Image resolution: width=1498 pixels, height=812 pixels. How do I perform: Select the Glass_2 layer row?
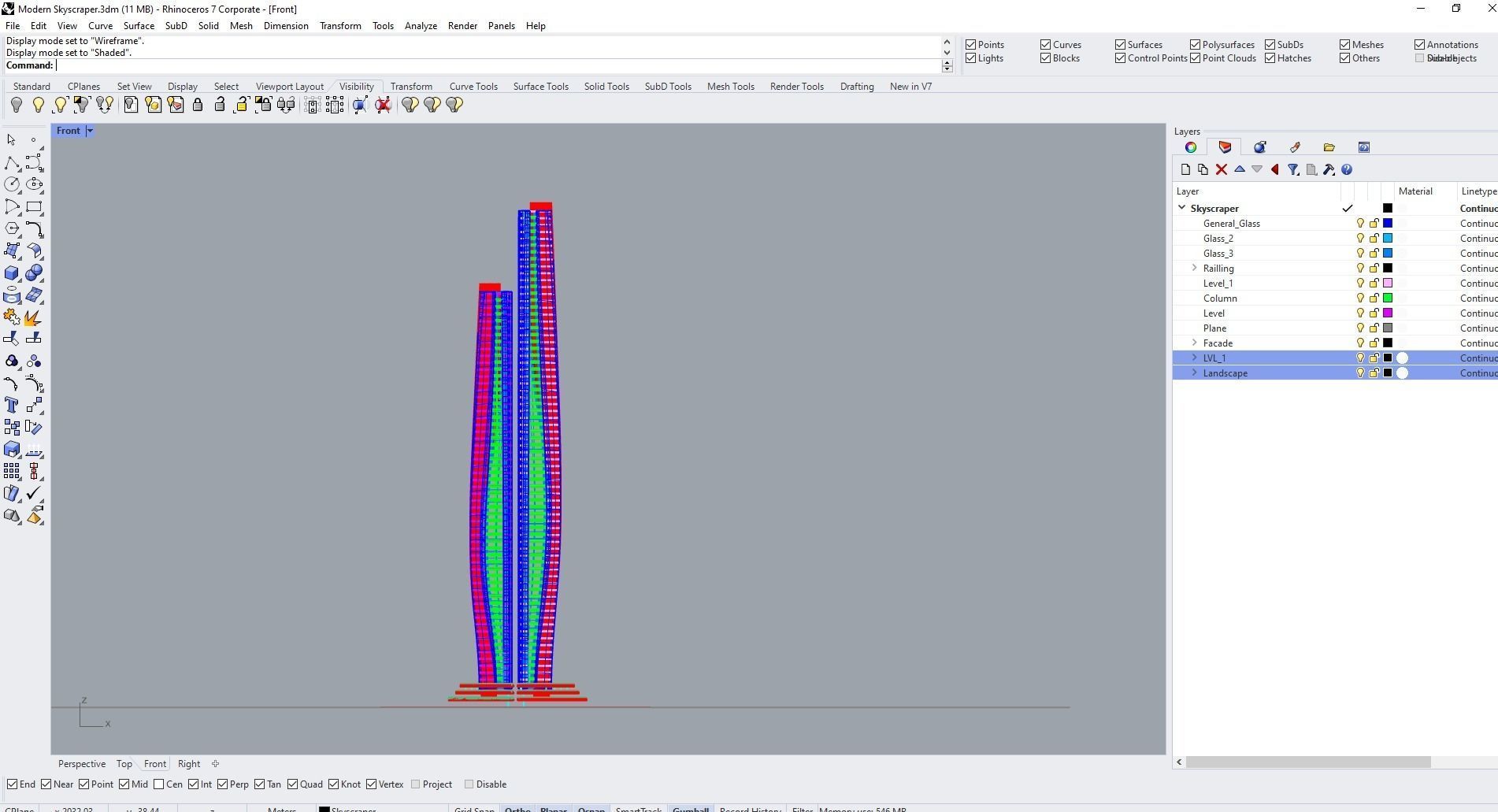tap(1335, 239)
